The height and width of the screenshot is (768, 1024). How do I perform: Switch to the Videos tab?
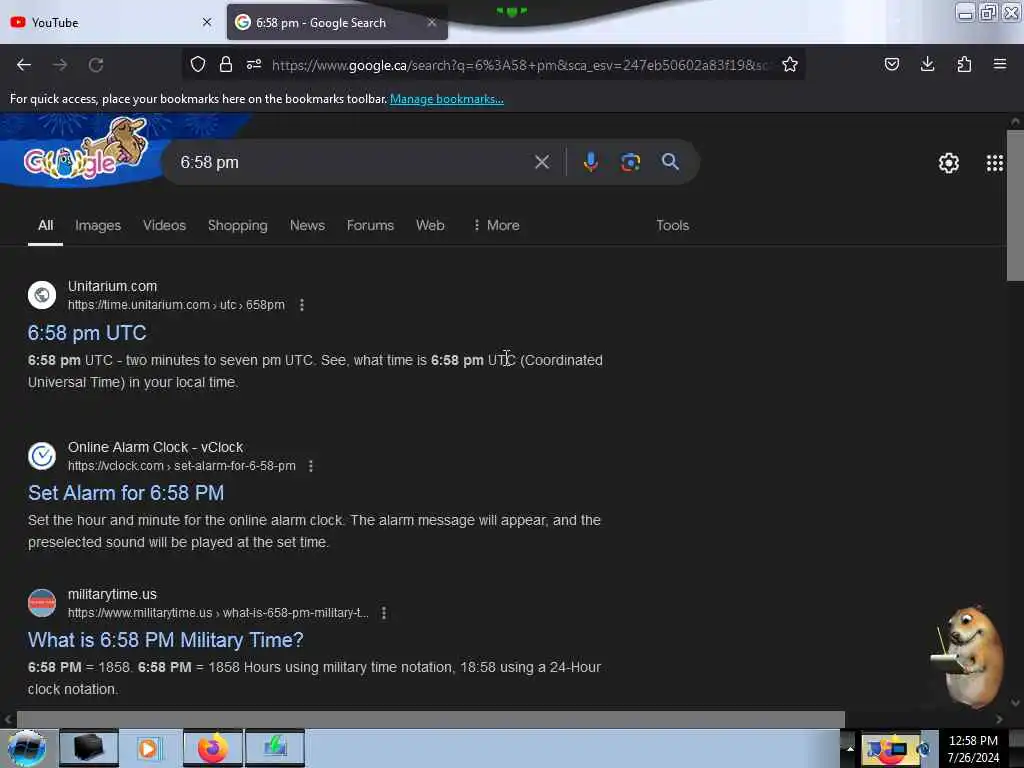165,225
